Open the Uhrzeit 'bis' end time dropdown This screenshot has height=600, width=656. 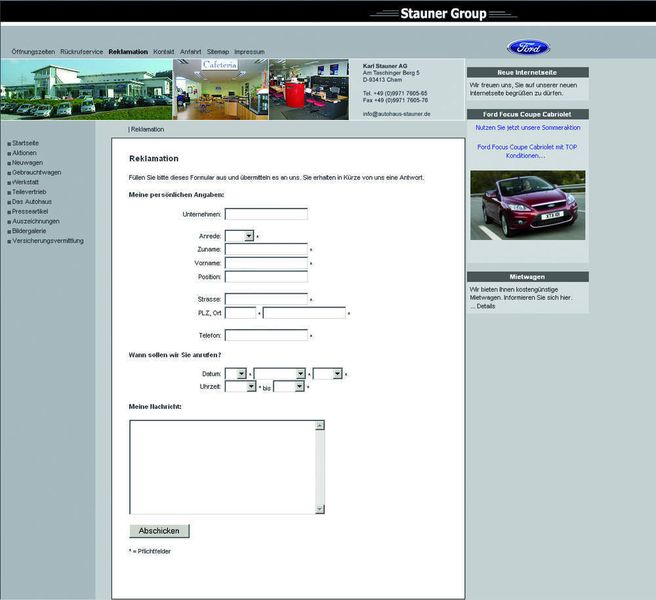(x=288, y=386)
